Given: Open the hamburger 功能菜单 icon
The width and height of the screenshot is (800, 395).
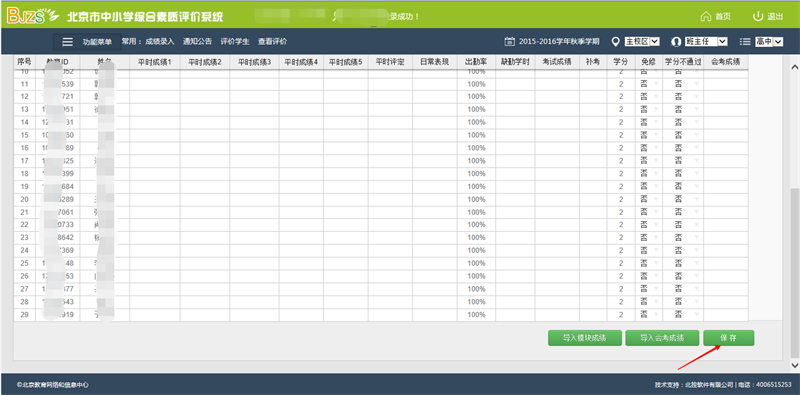Looking at the screenshot, I should 67,42.
